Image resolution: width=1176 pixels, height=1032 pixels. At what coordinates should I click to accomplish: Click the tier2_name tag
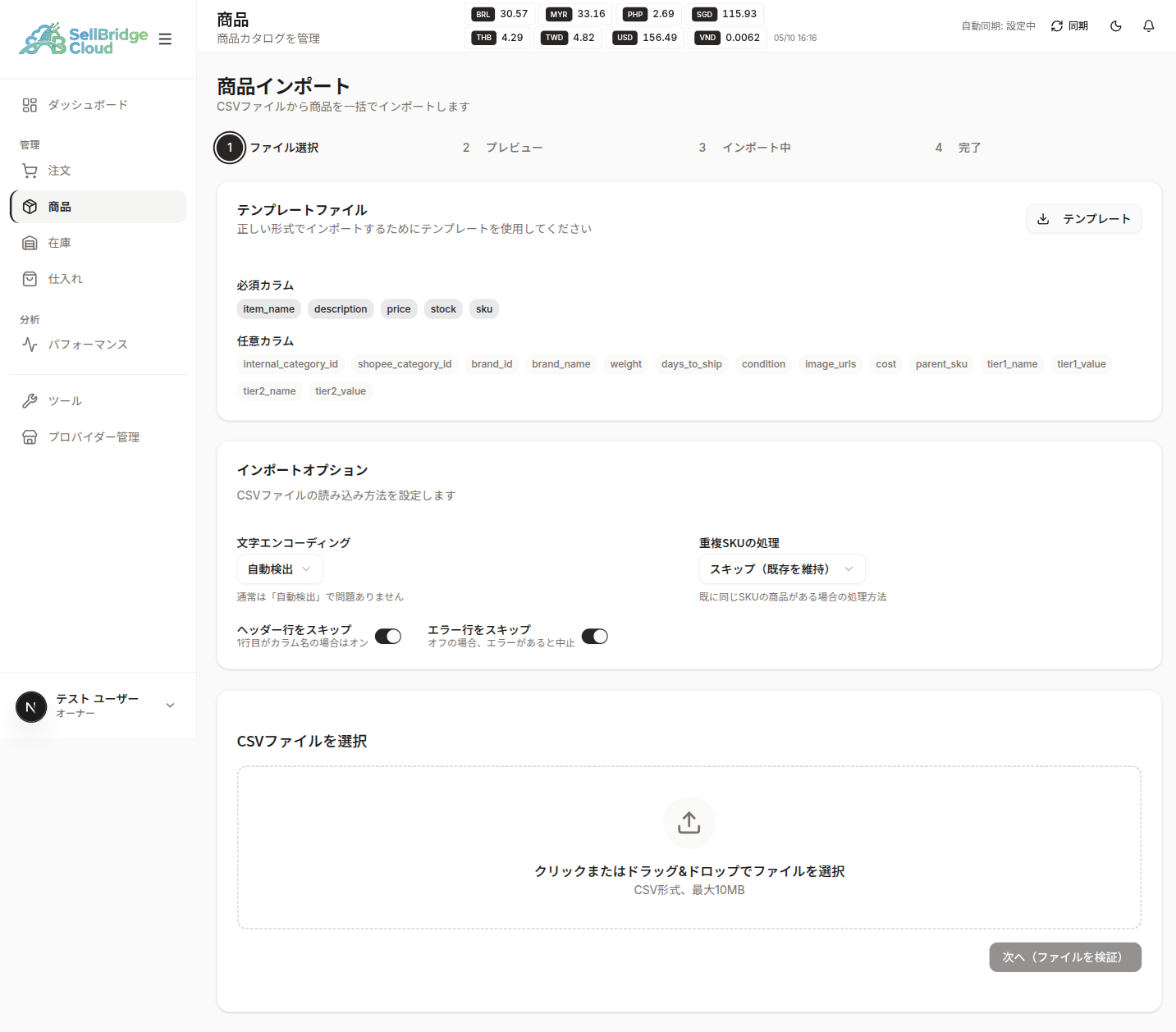[269, 391]
